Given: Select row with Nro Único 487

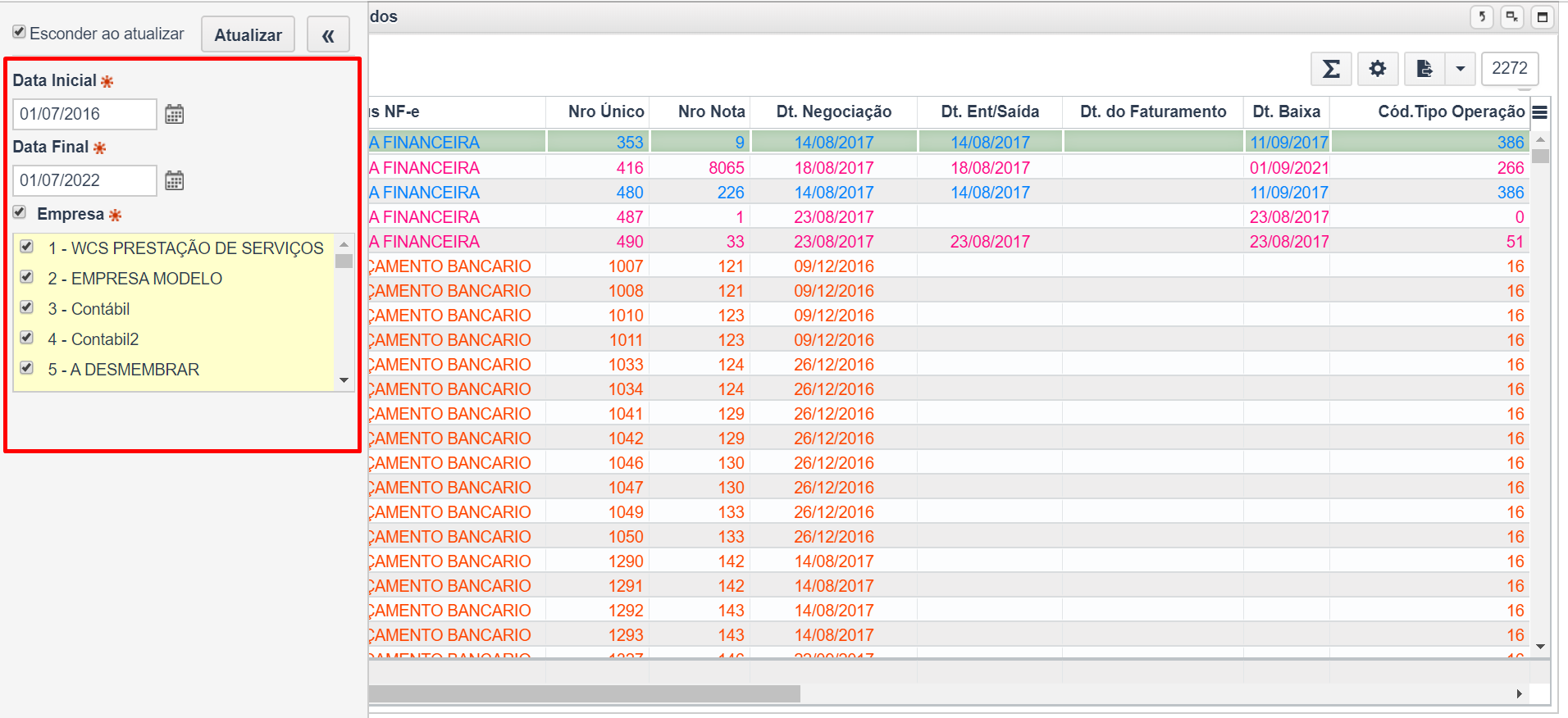Looking at the screenshot, I should tap(949, 217).
